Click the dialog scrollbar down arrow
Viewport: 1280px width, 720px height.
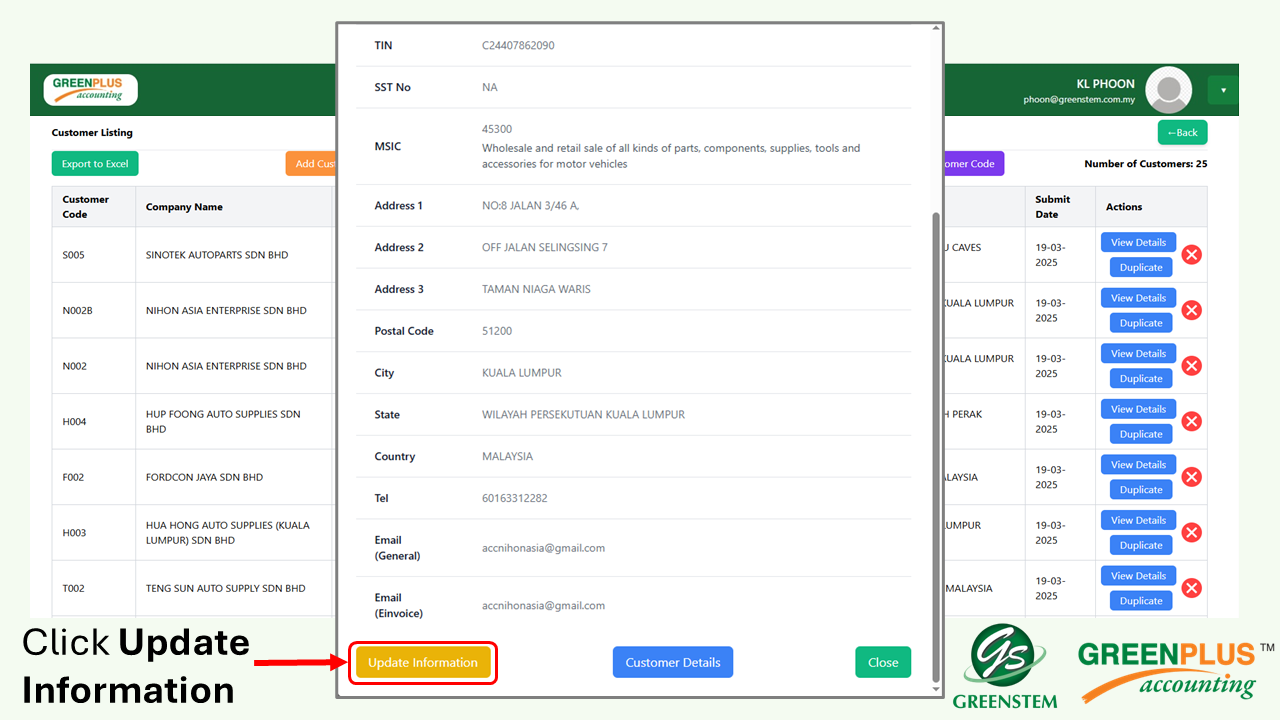click(x=936, y=689)
